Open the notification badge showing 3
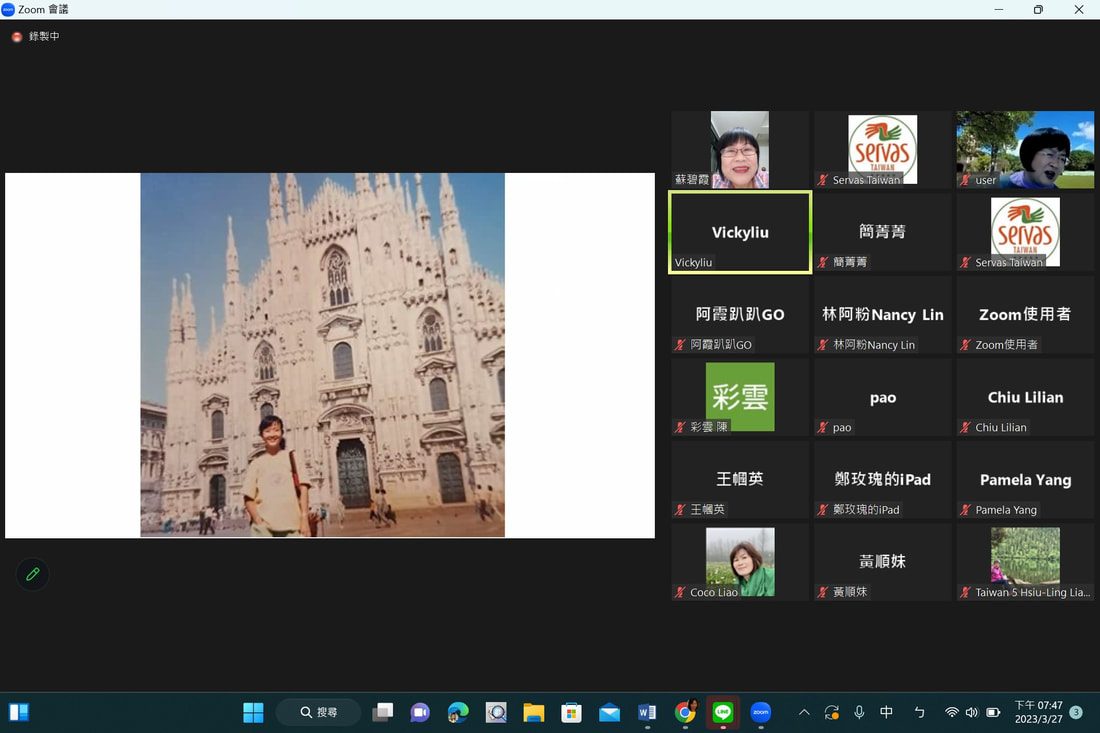1100x733 pixels. [x=1076, y=713]
